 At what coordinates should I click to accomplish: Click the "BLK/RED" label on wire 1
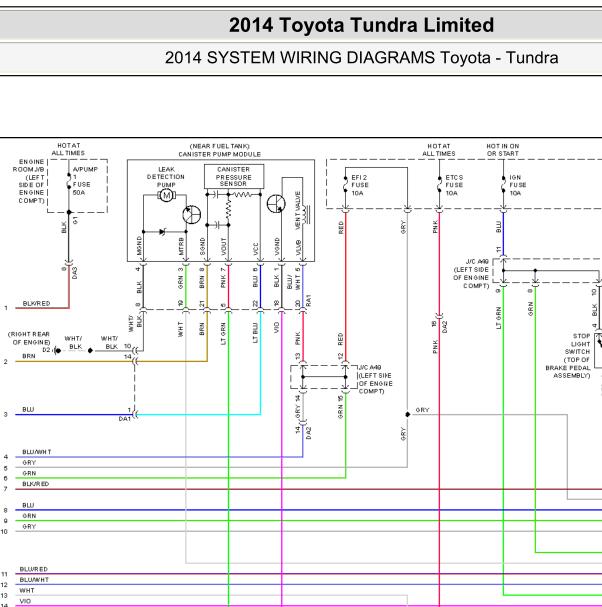point(36,304)
